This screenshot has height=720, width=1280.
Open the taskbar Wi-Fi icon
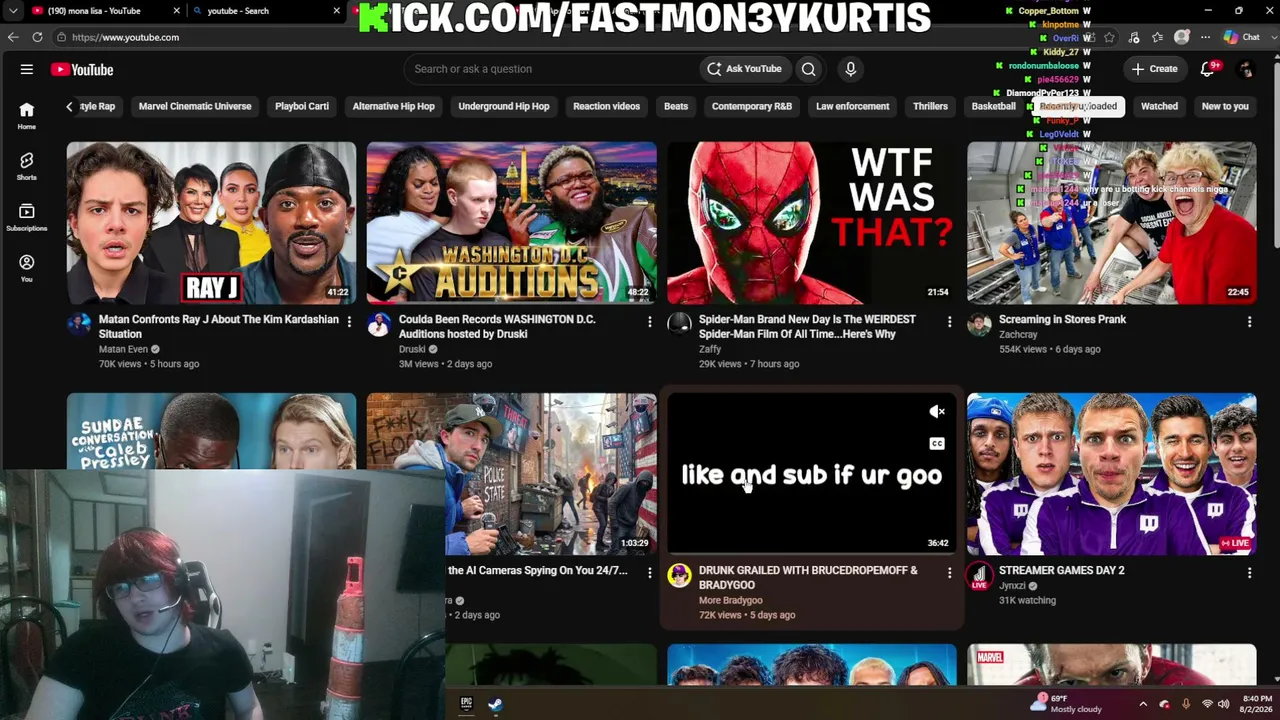[1207, 704]
